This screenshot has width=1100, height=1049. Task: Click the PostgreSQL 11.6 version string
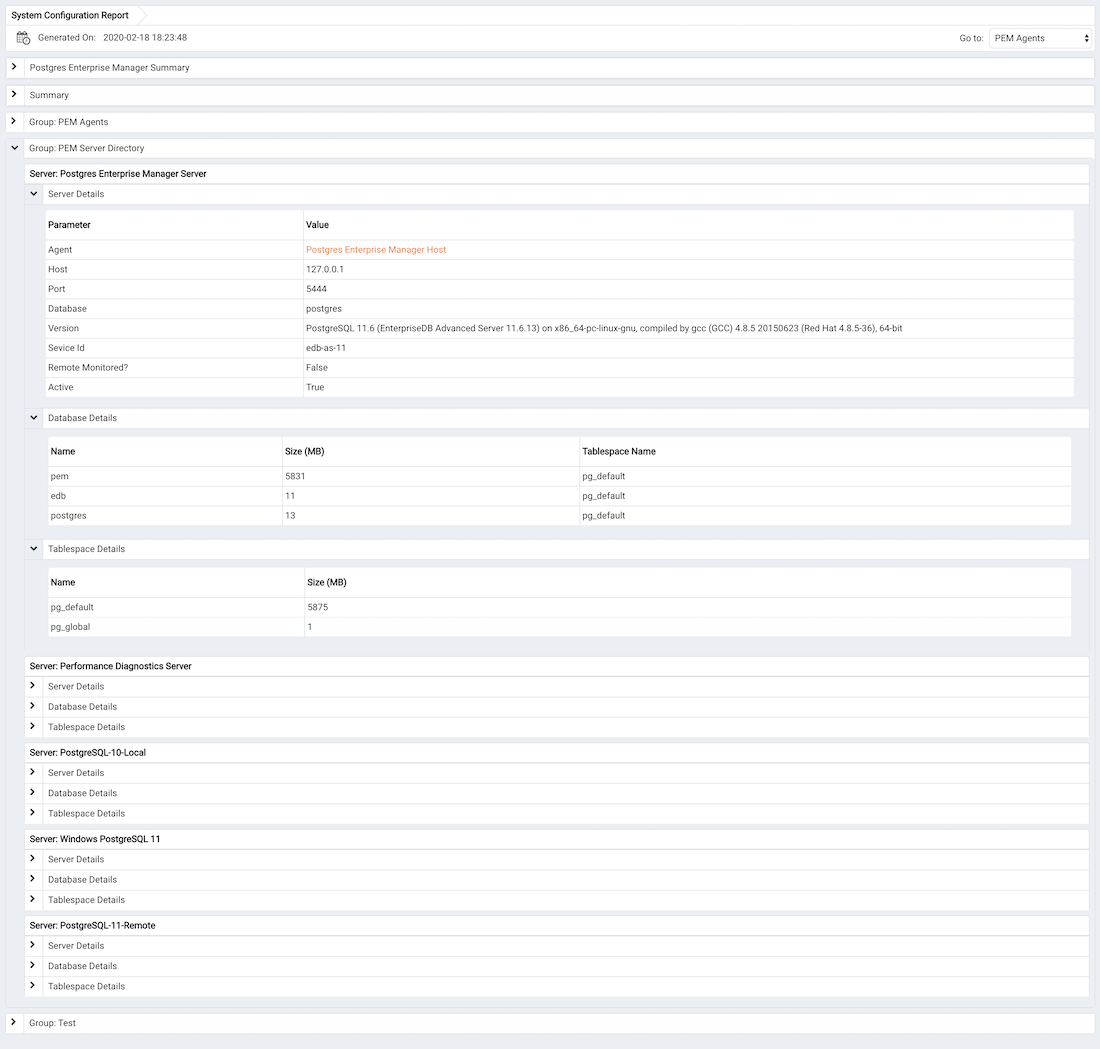point(604,328)
